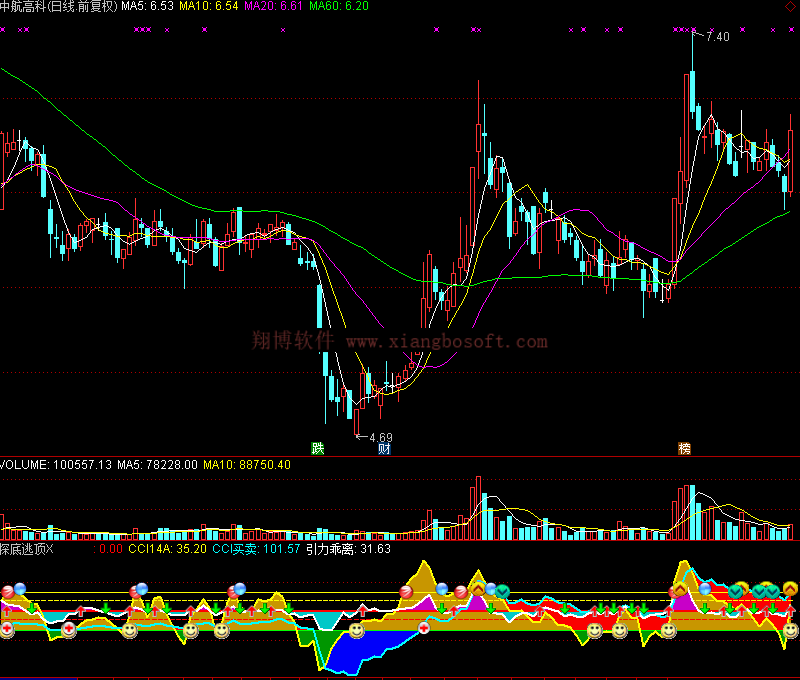
Task: Click the 7.40 high price label
Action: tap(717, 37)
